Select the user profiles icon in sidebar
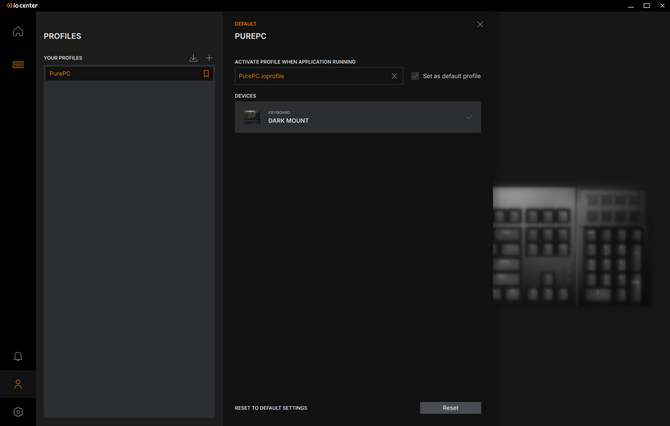The width and height of the screenshot is (670, 426). (18, 384)
